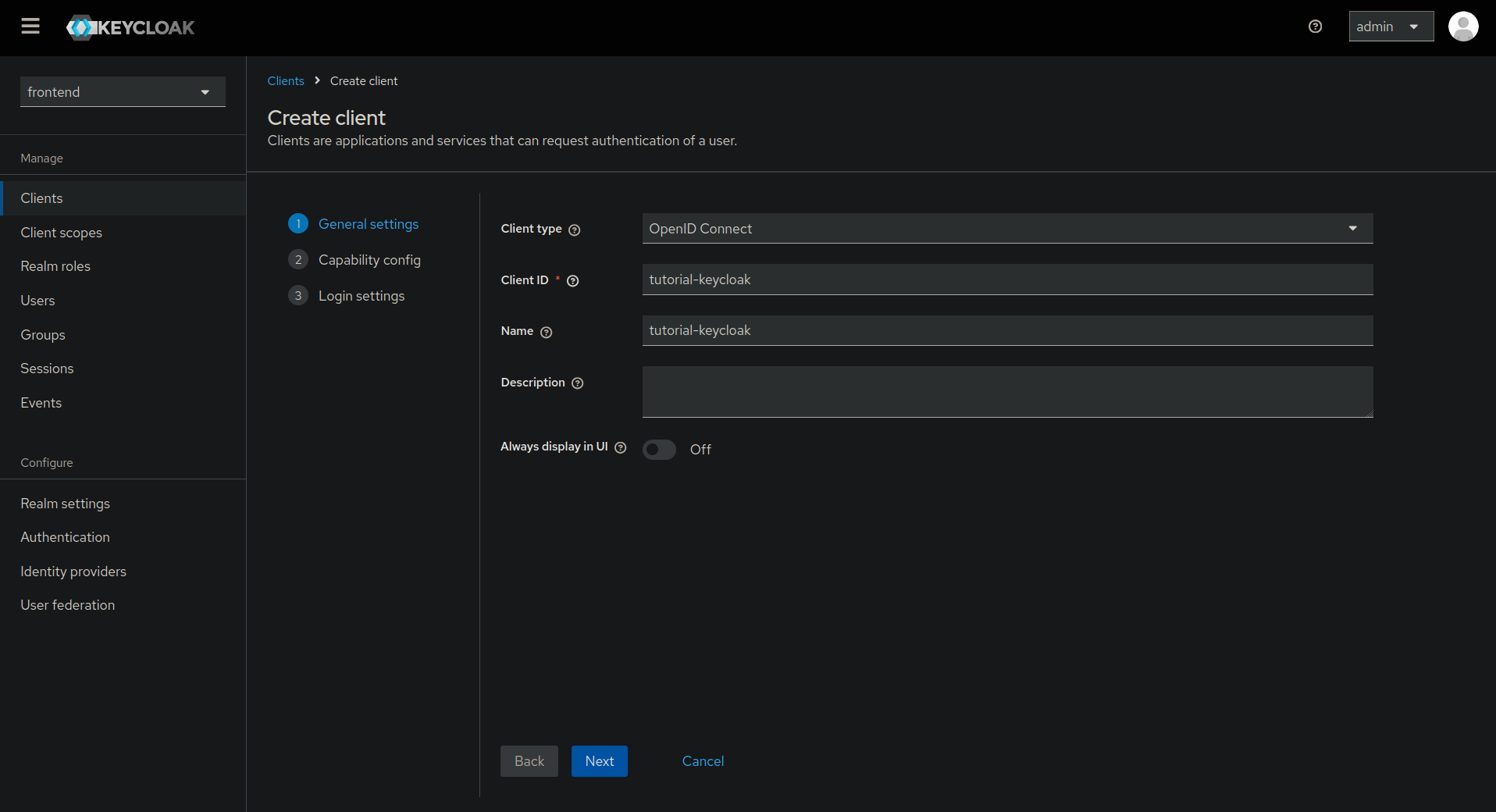Click the Clients breadcrumb link
Viewport: 1496px width, 812px height.
tap(286, 81)
